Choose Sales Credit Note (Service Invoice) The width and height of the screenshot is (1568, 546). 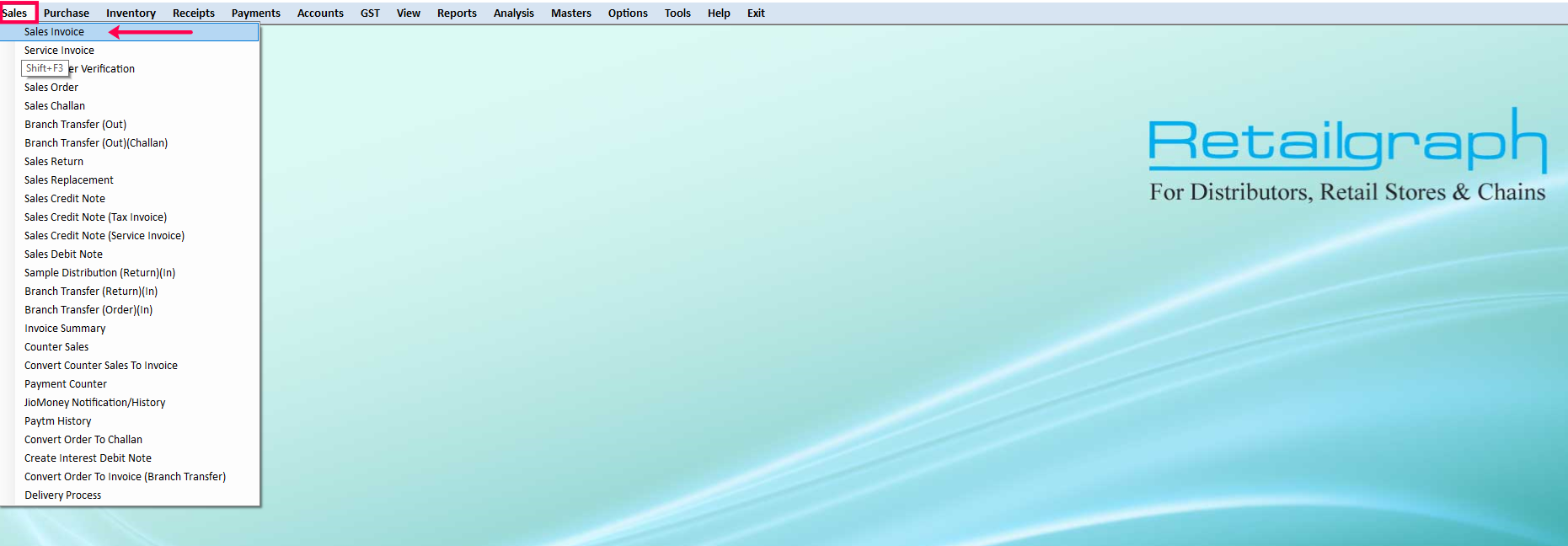click(130, 236)
